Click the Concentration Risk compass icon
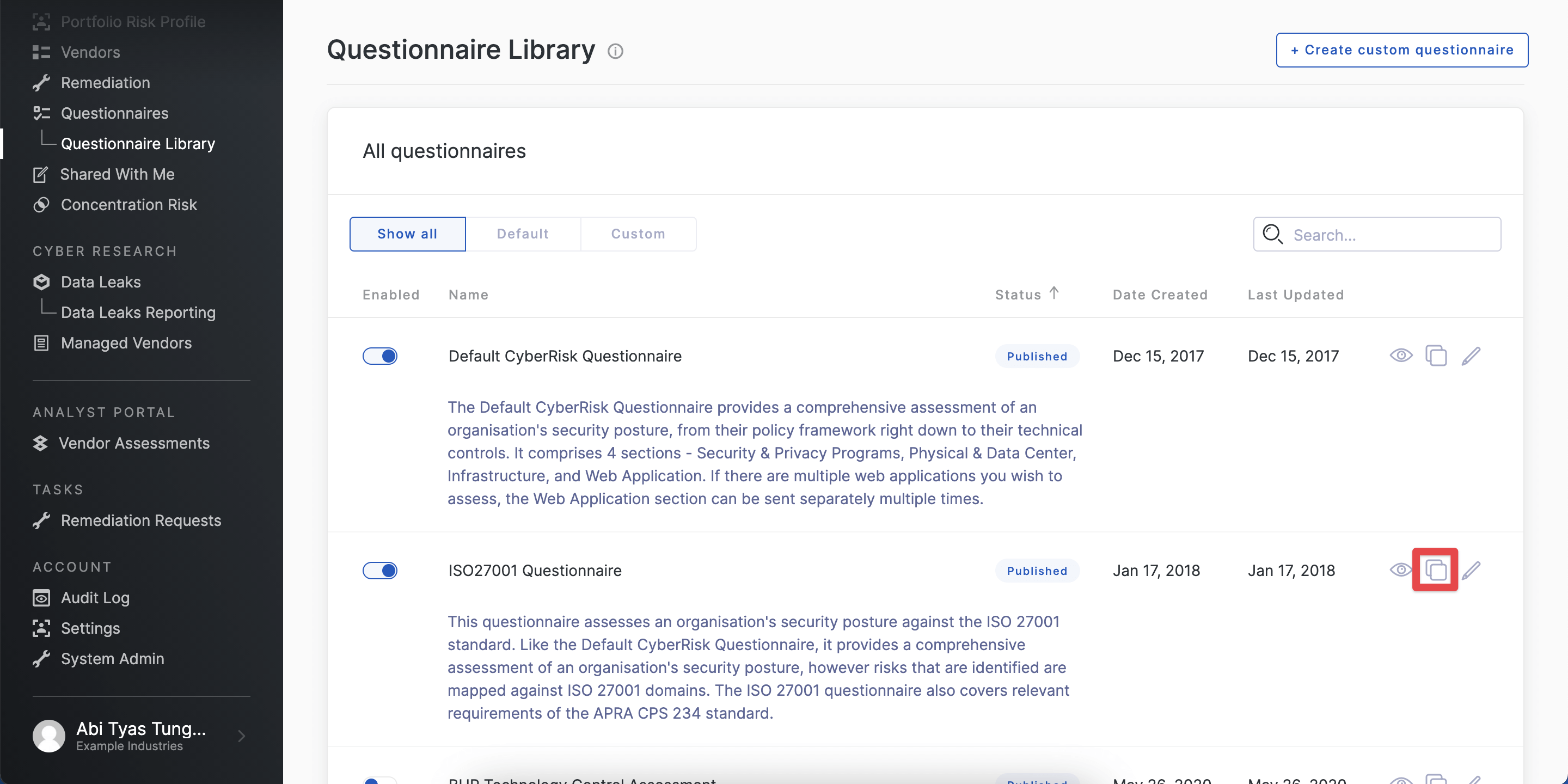Viewport: 1568px width, 784px height. point(41,205)
